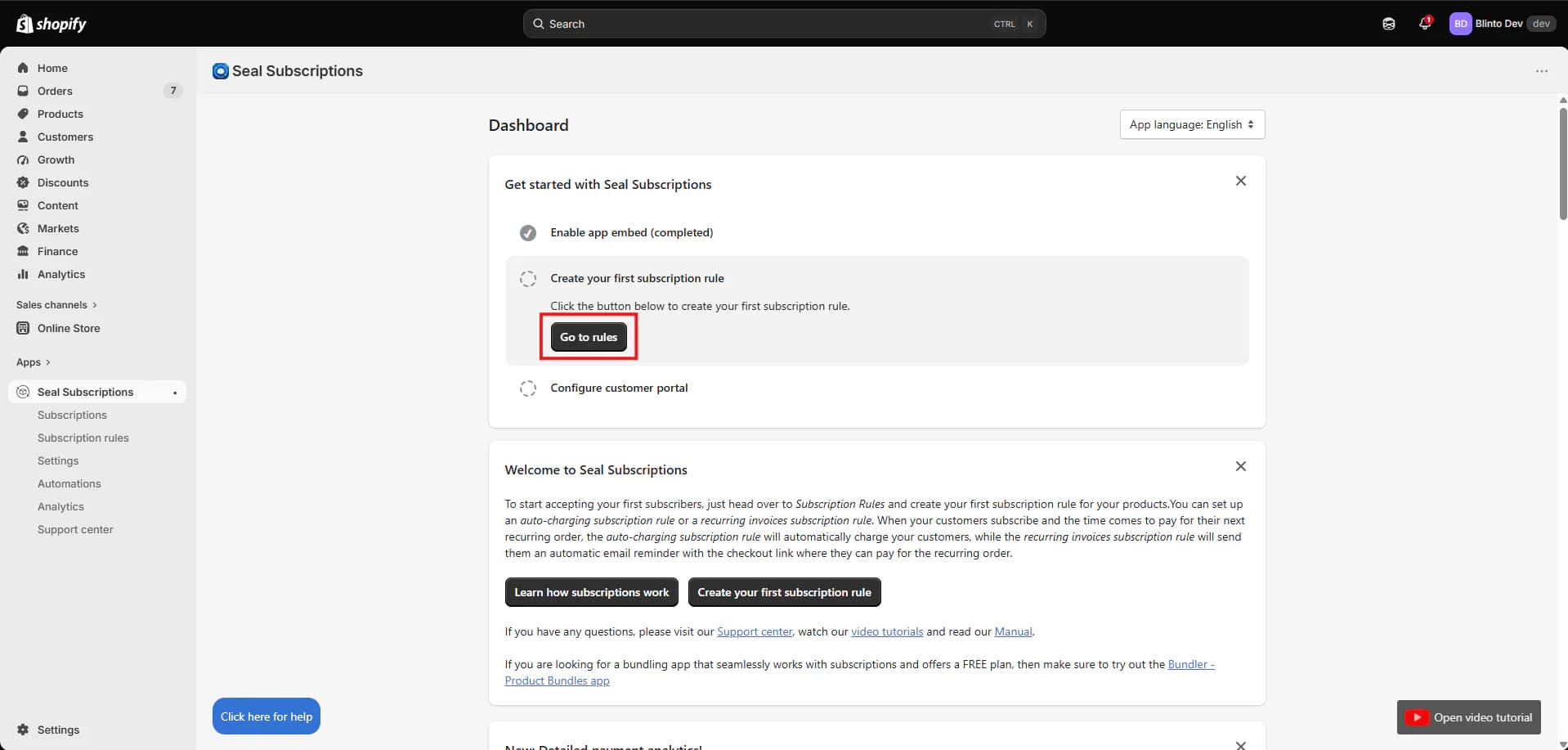Click the Shopify logo
The width and height of the screenshot is (1568, 750).
click(52, 24)
